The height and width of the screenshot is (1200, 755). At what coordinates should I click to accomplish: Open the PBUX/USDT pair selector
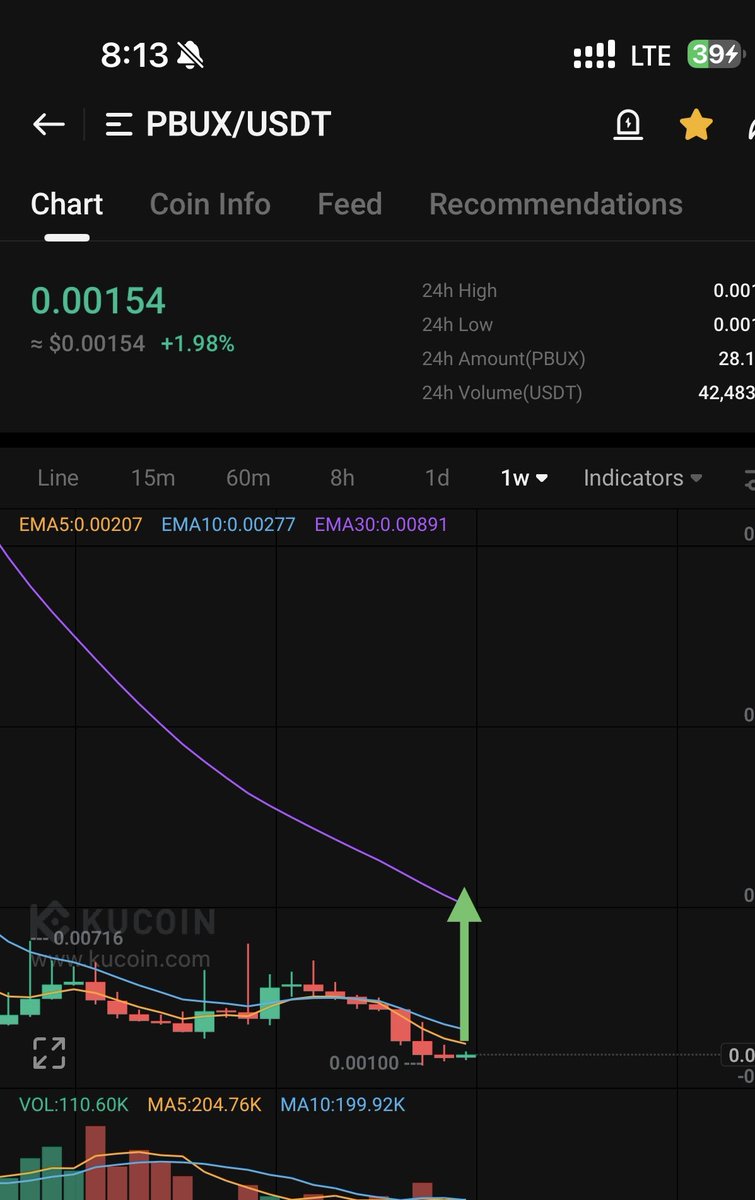pos(238,124)
